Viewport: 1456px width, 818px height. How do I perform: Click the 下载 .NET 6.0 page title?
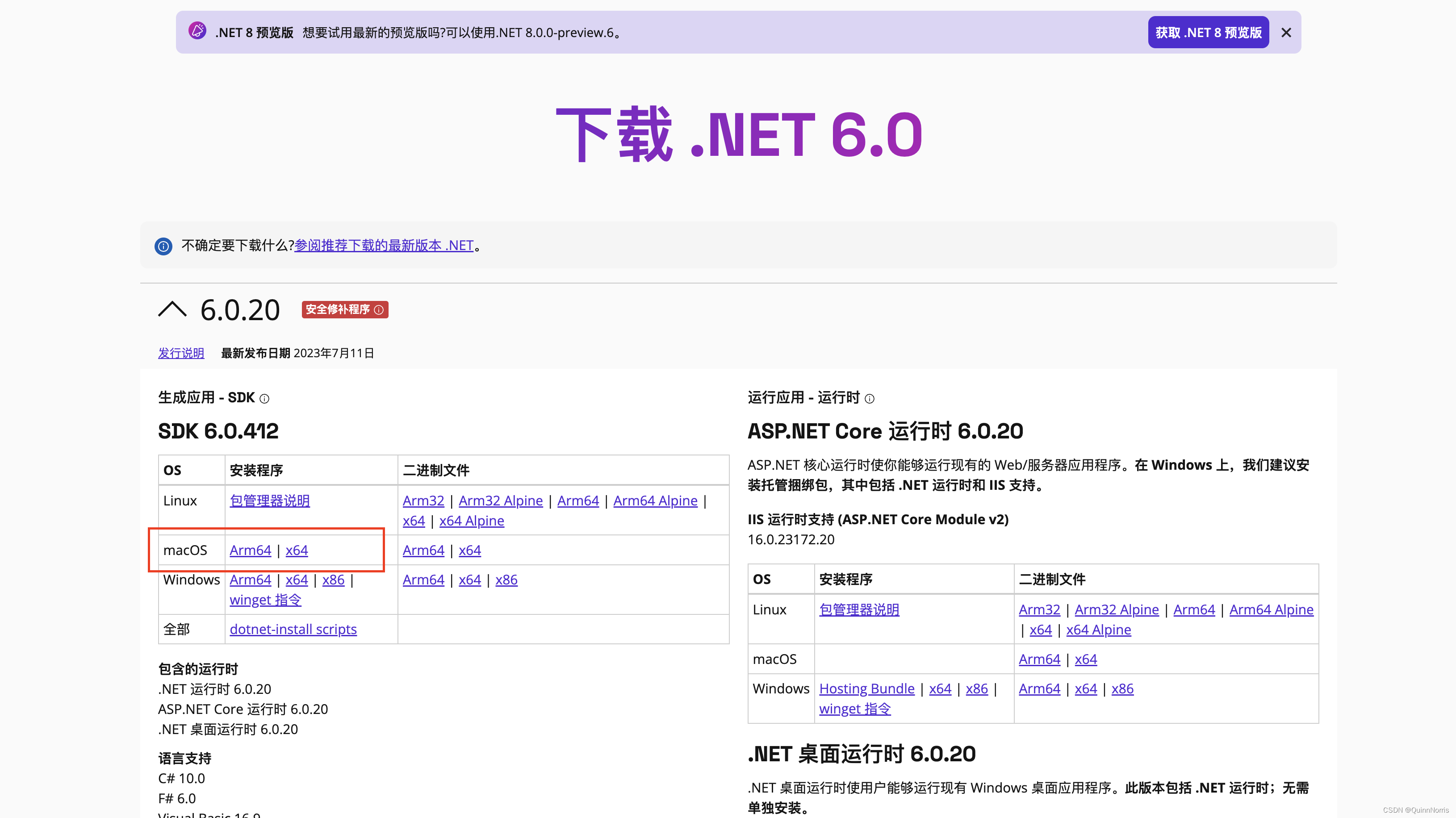[739, 134]
